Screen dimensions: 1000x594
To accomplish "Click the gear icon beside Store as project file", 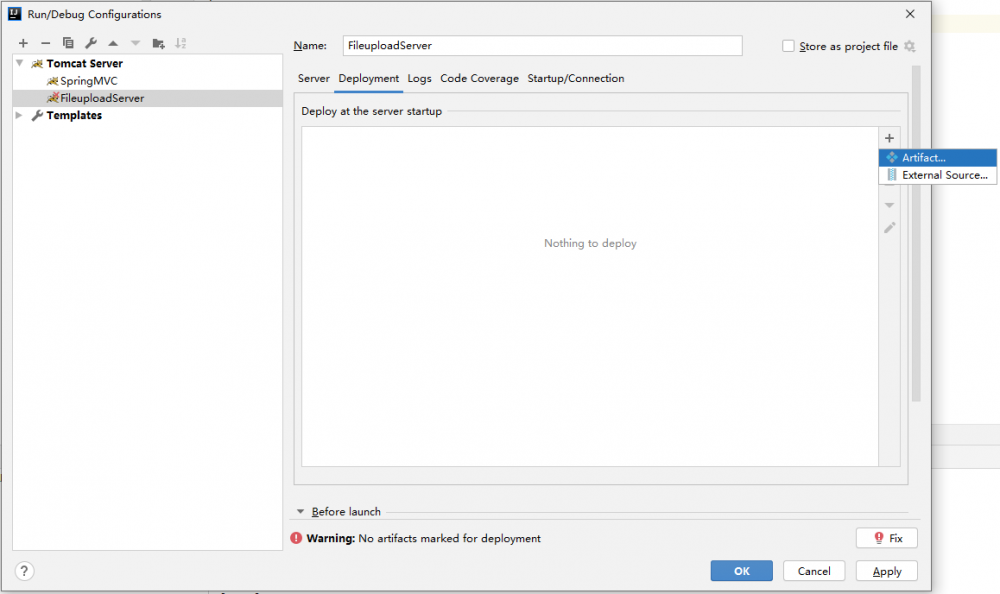I will pyautogui.click(x=910, y=46).
